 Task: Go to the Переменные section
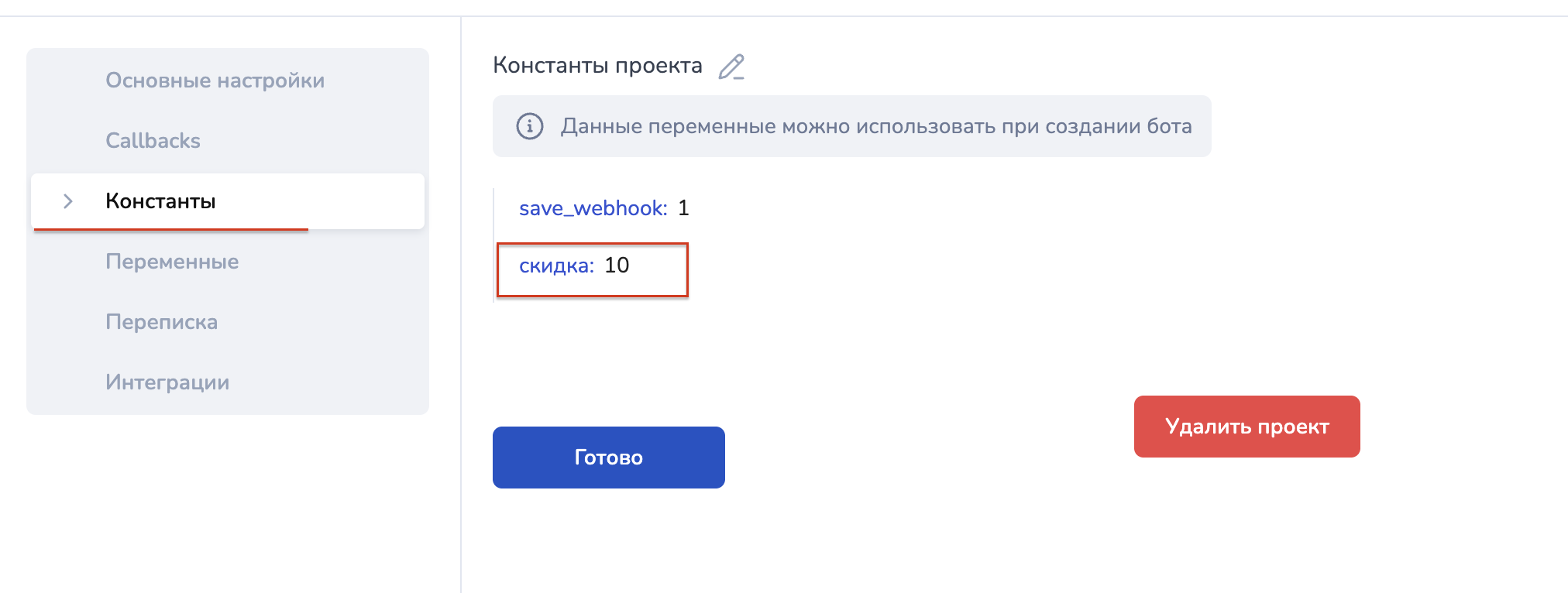tap(172, 262)
